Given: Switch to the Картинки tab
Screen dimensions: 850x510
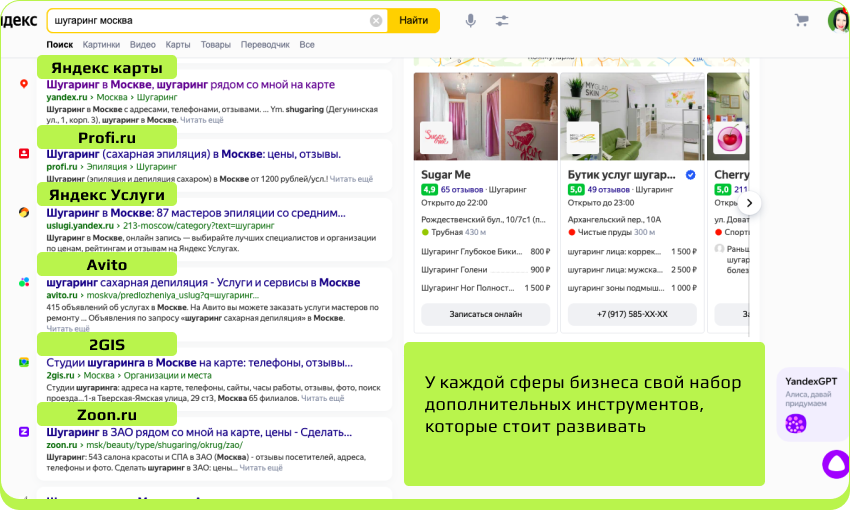Looking at the screenshot, I should (101, 44).
